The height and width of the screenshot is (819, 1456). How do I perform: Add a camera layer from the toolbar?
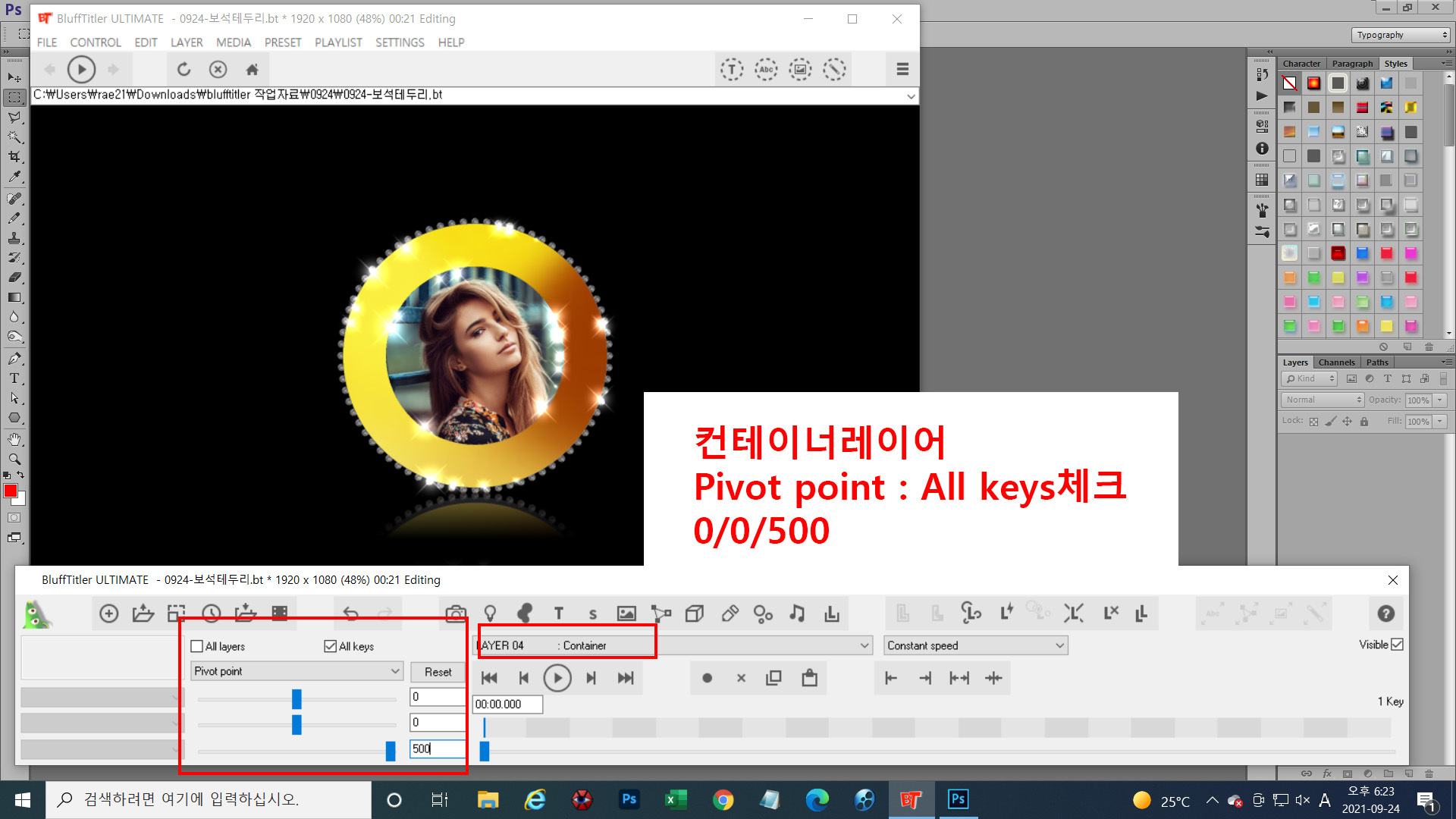[456, 613]
